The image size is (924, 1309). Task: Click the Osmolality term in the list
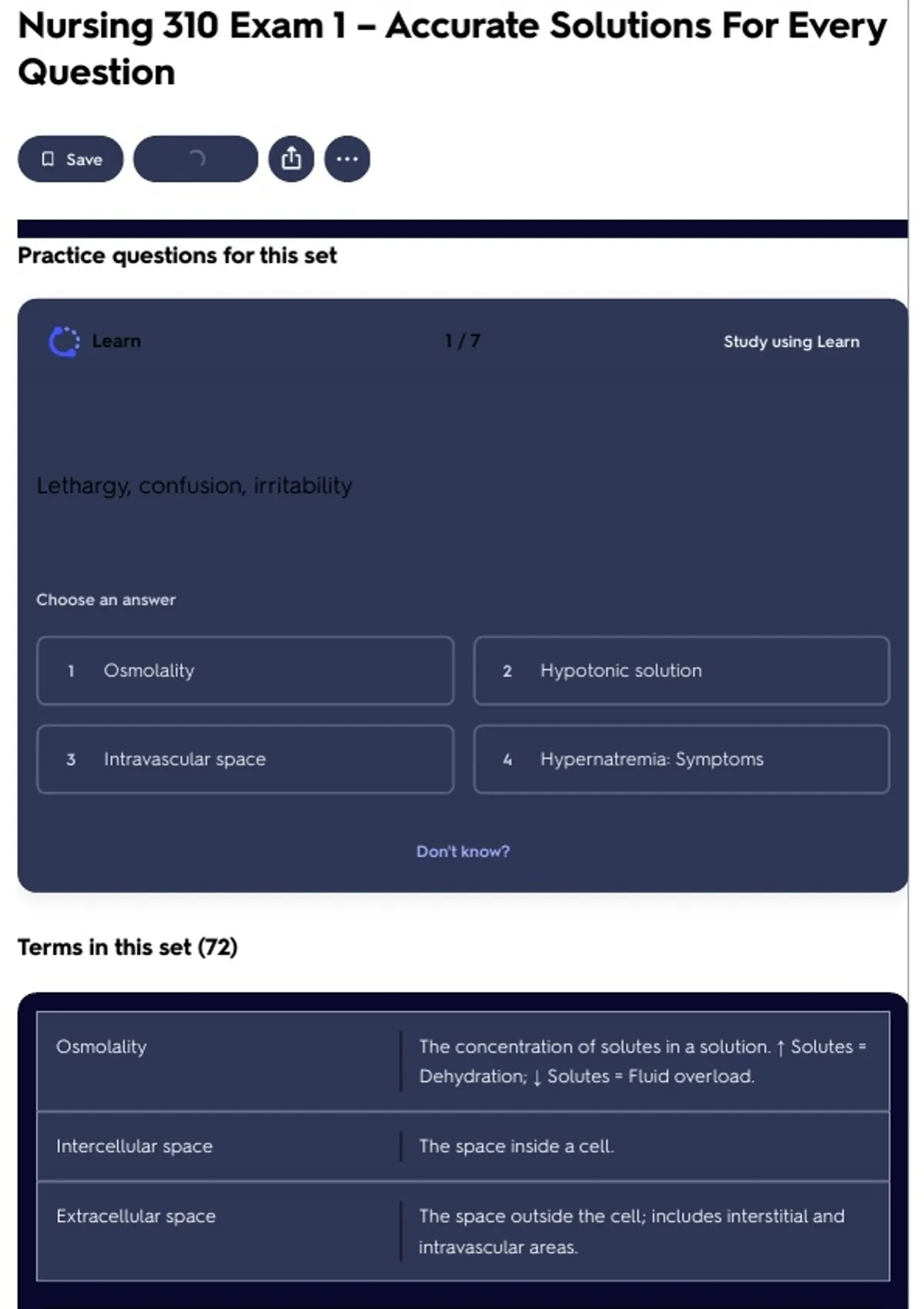point(101,1047)
